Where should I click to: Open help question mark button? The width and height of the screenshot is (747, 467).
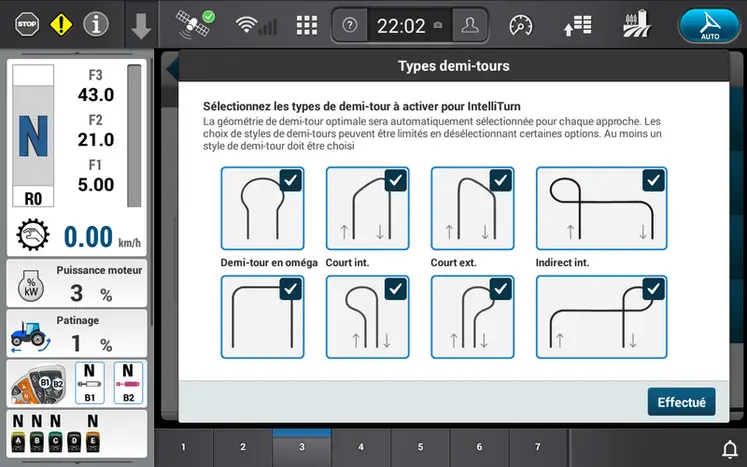(350, 25)
